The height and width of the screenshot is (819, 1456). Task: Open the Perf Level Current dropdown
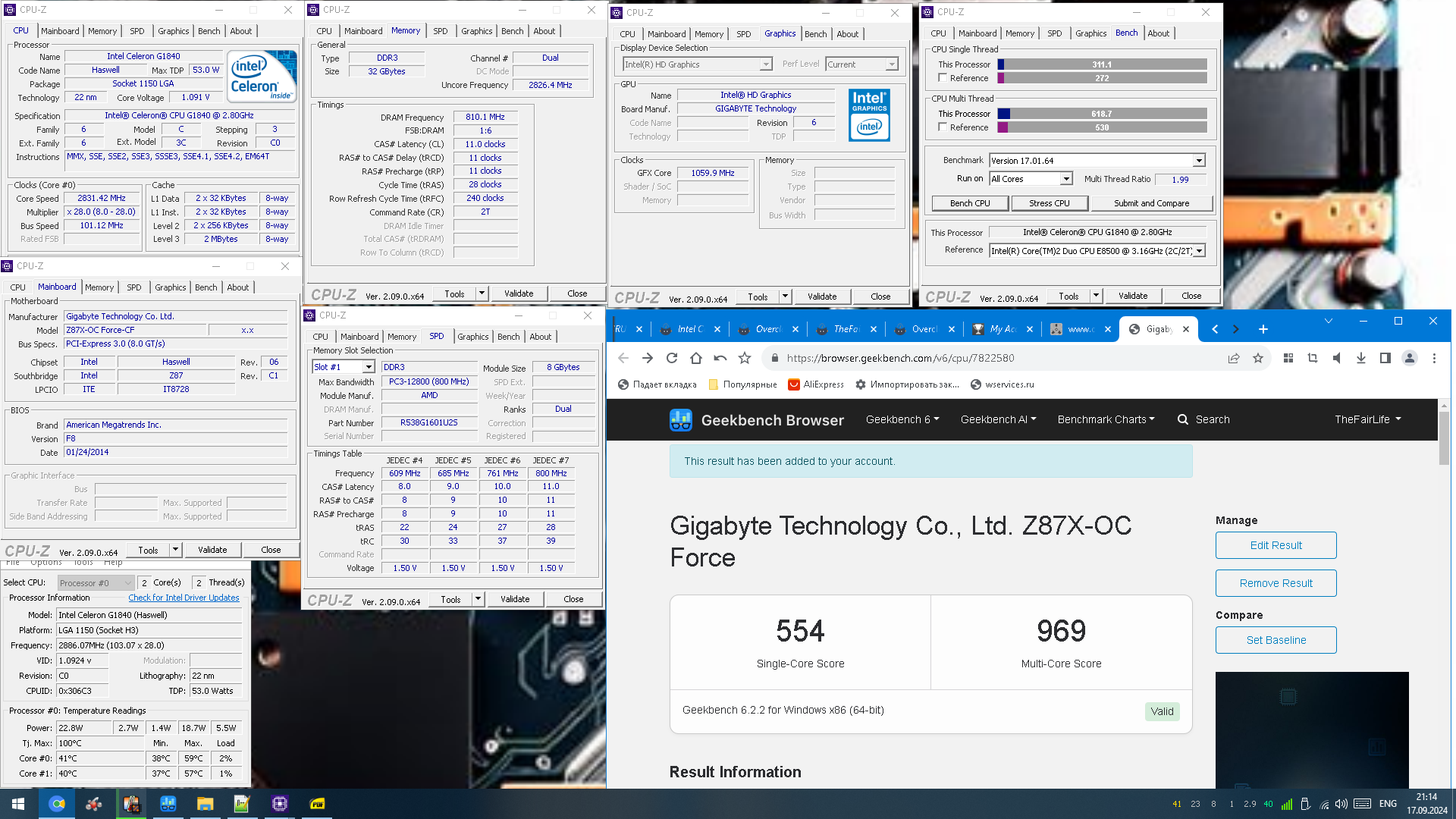(x=892, y=64)
